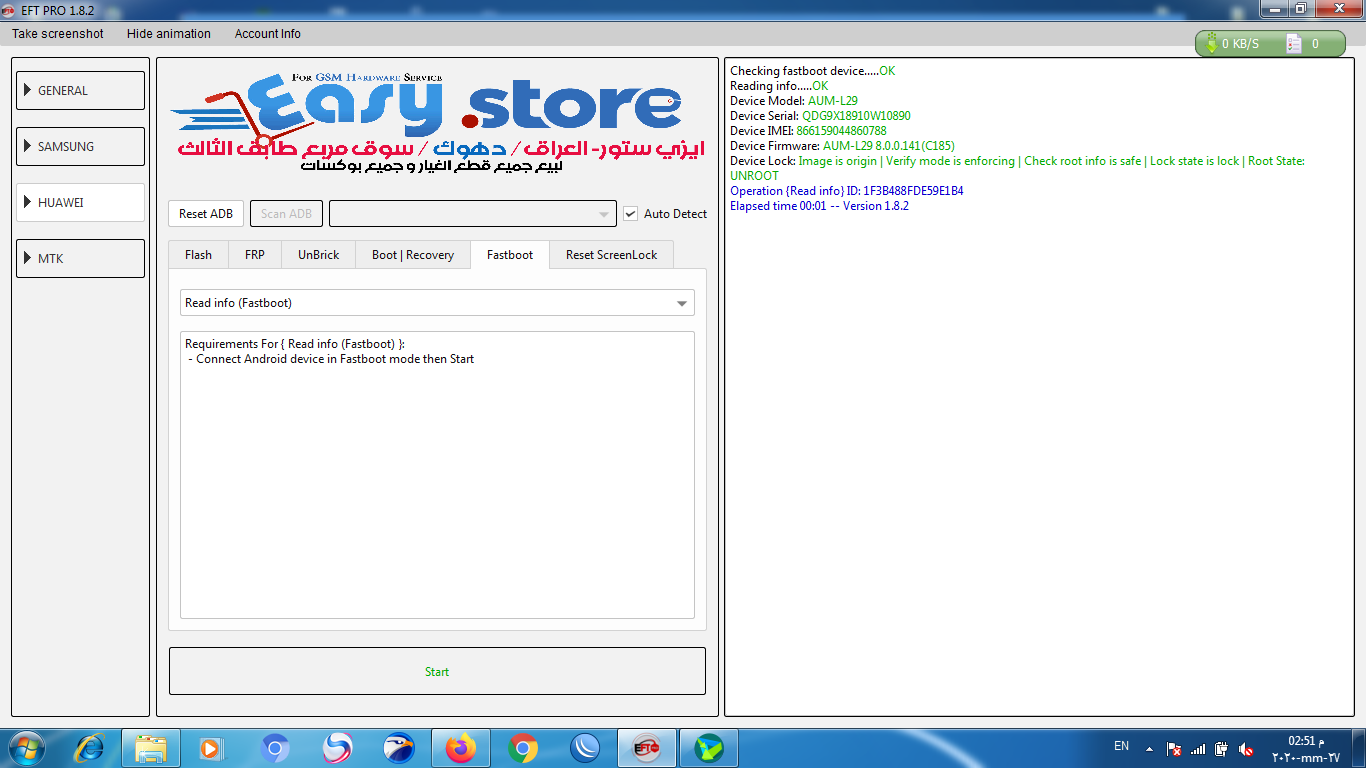Open the blue crescent circle taskbar icon
Screen dimensions: 1366x768
point(585,748)
